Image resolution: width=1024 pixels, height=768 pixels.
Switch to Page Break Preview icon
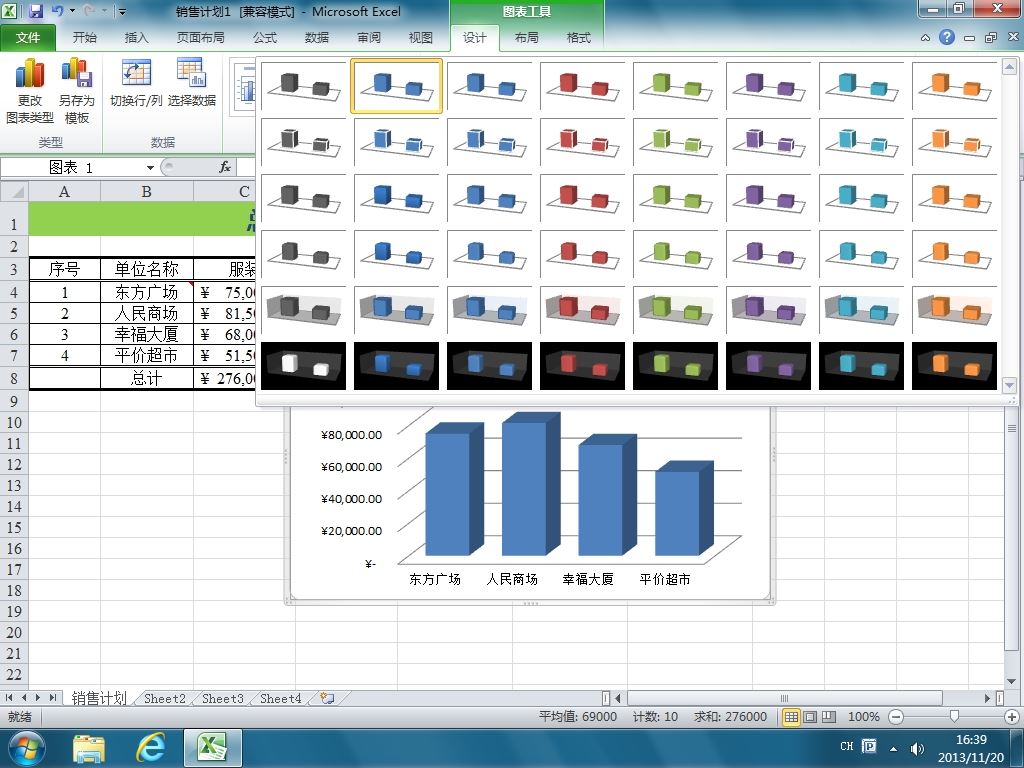(x=829, y=716)
